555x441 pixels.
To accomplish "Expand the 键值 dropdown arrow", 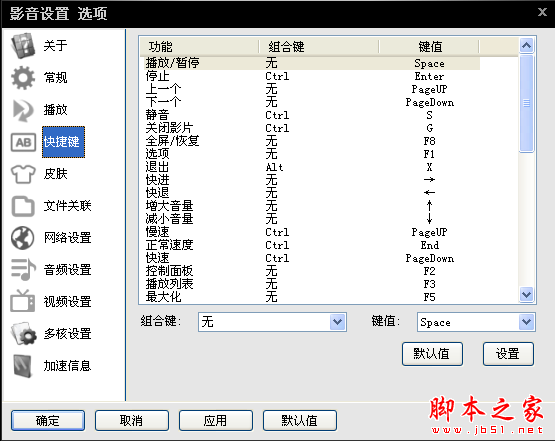I will (527, 322).
